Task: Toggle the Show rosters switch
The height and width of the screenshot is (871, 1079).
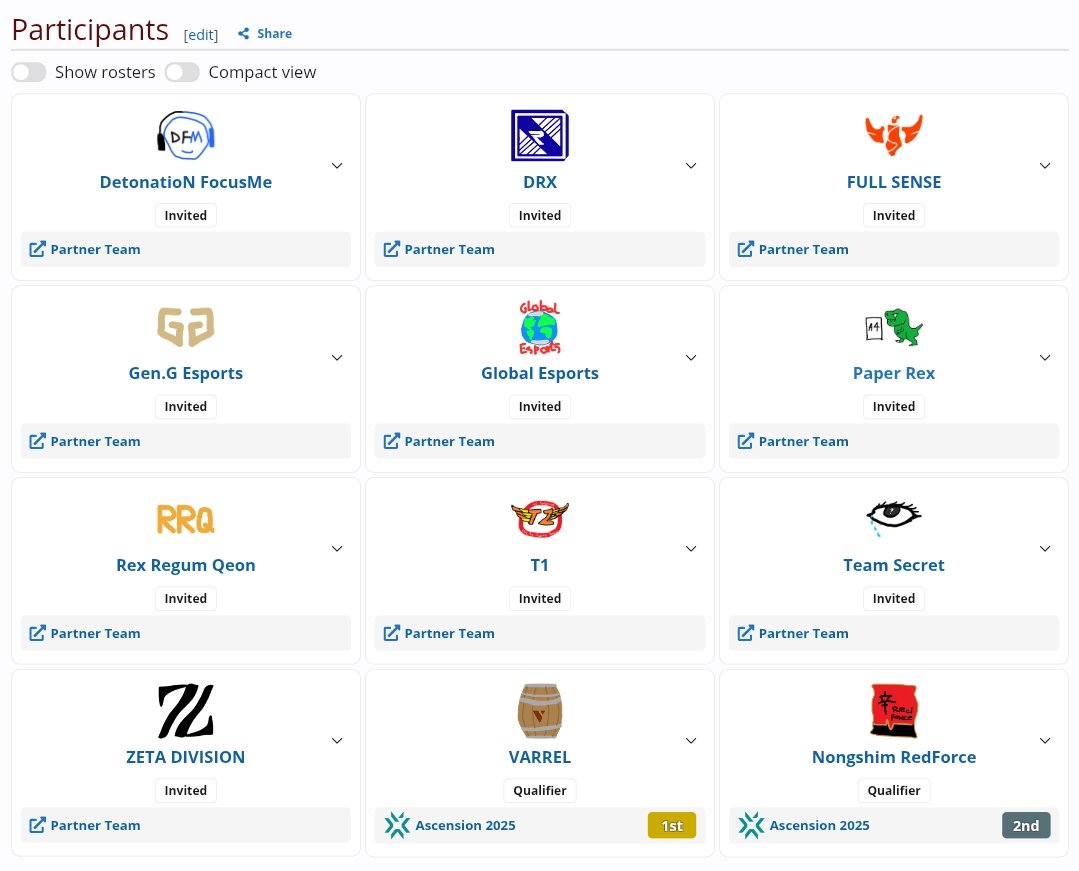Action: coord(29,72)
